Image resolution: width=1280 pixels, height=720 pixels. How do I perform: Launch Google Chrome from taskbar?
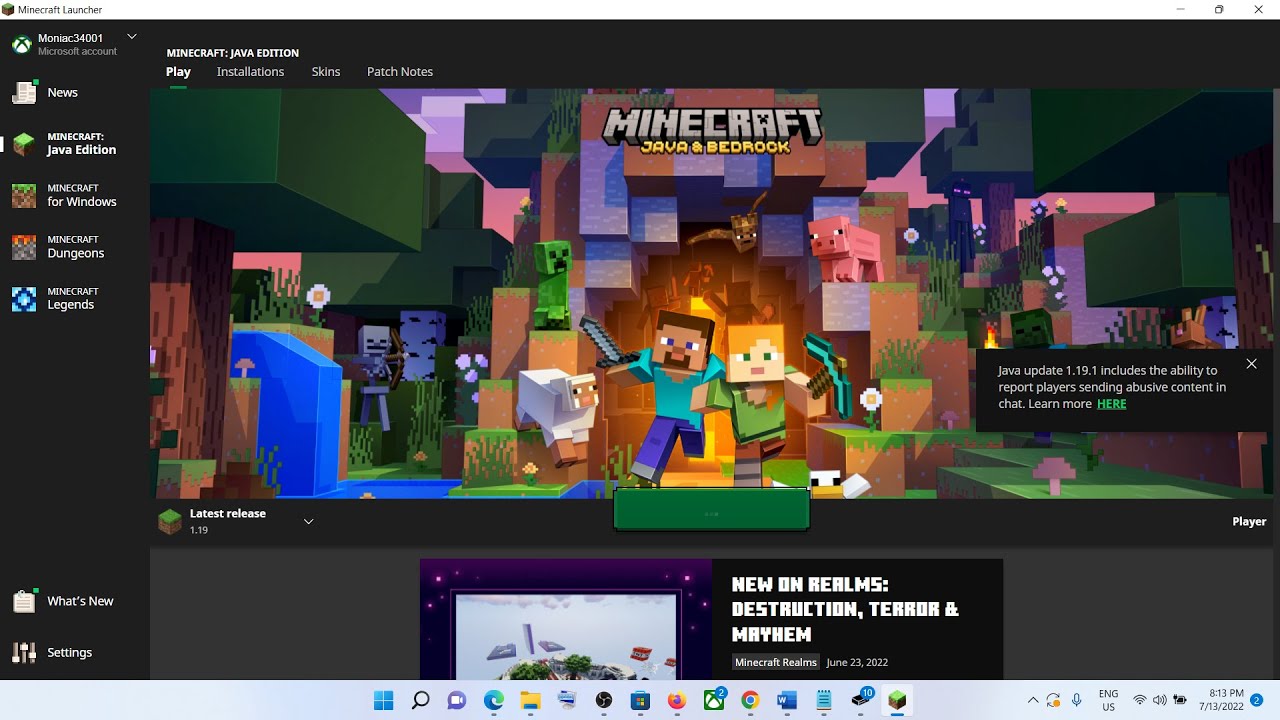750,700
